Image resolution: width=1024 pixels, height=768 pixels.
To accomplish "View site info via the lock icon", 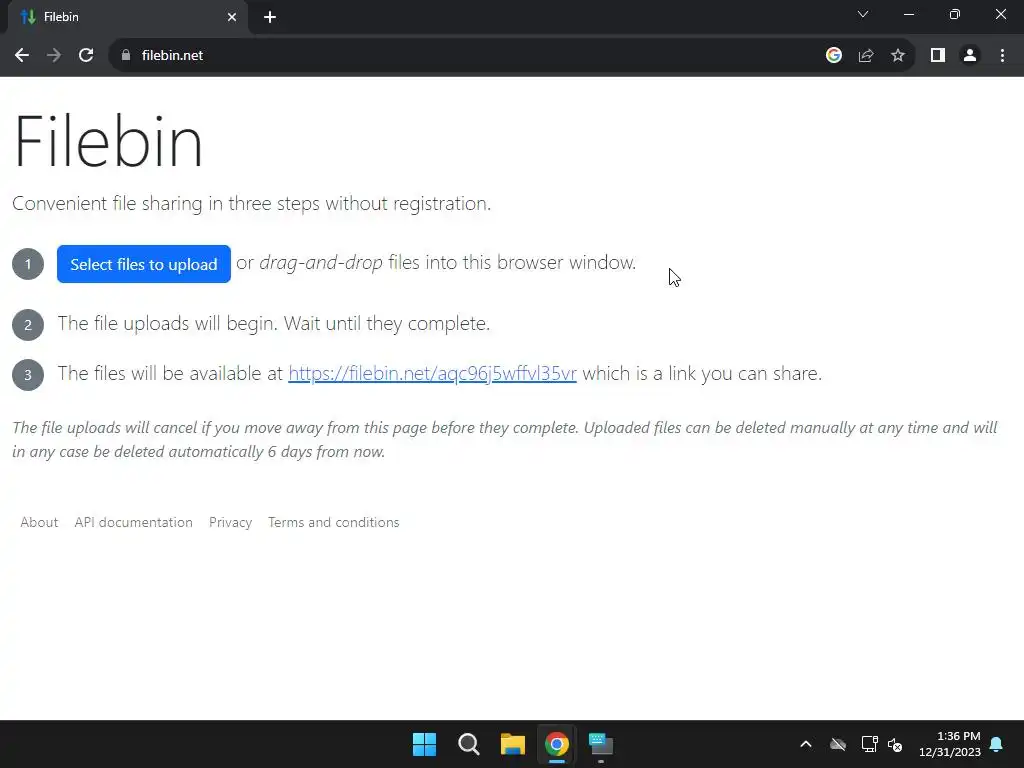I will pos(126,56).
